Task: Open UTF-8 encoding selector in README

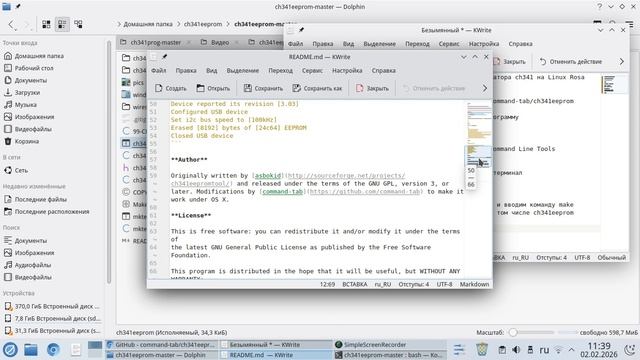Action: click(444, 284)
